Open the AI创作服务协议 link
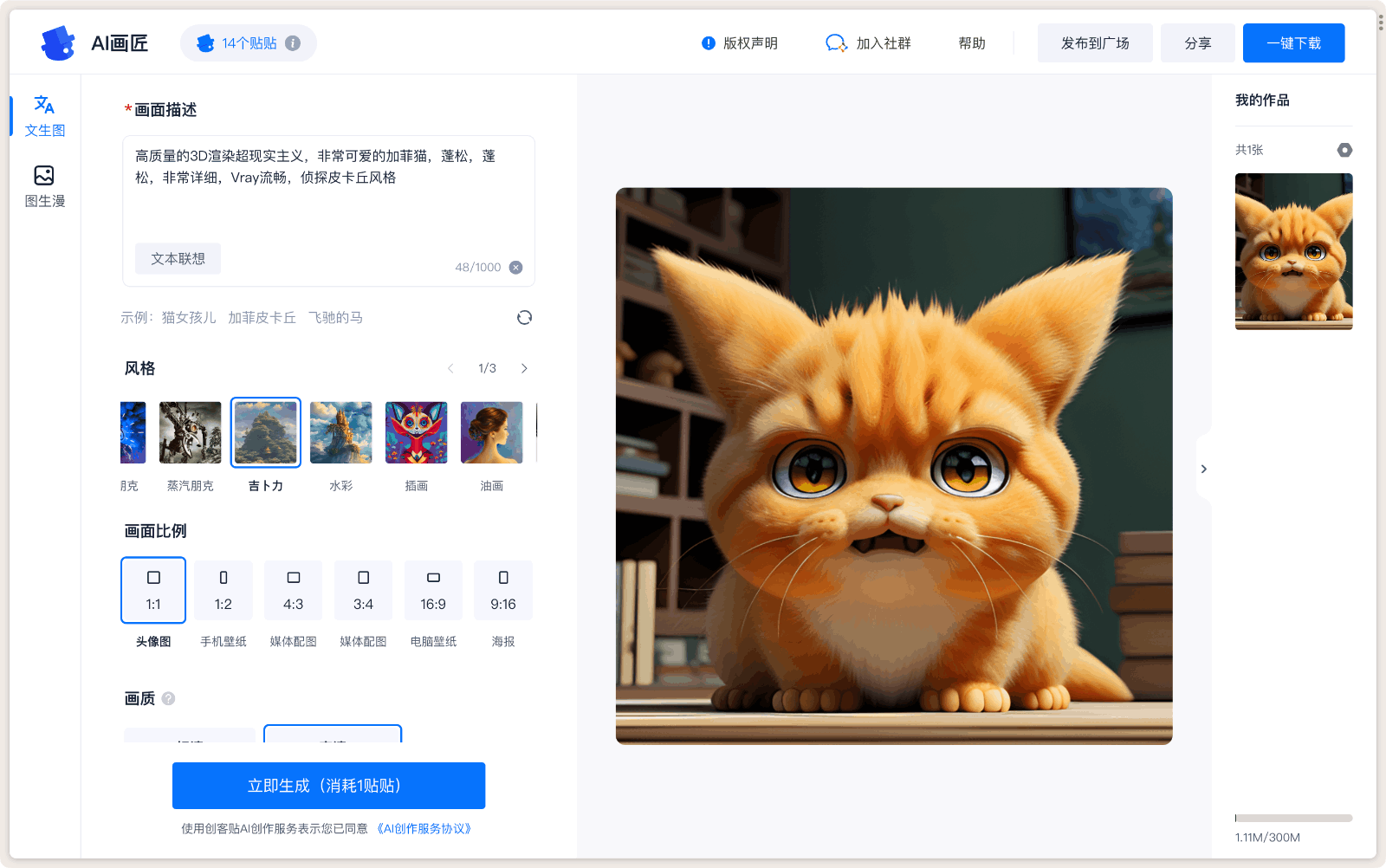This screenshot has height=868, width=1386. pos(424,829)
